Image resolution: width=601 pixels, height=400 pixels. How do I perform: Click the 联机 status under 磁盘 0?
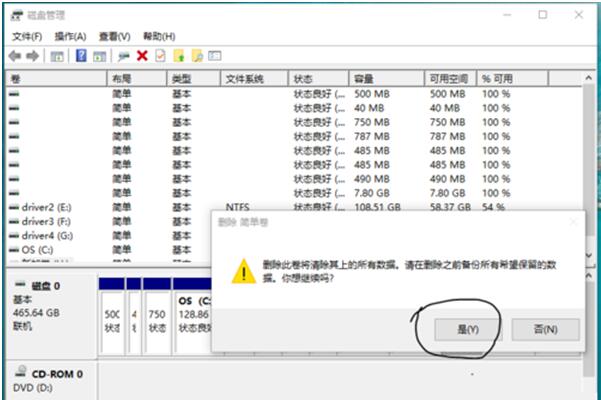click(x=23, y=326)
